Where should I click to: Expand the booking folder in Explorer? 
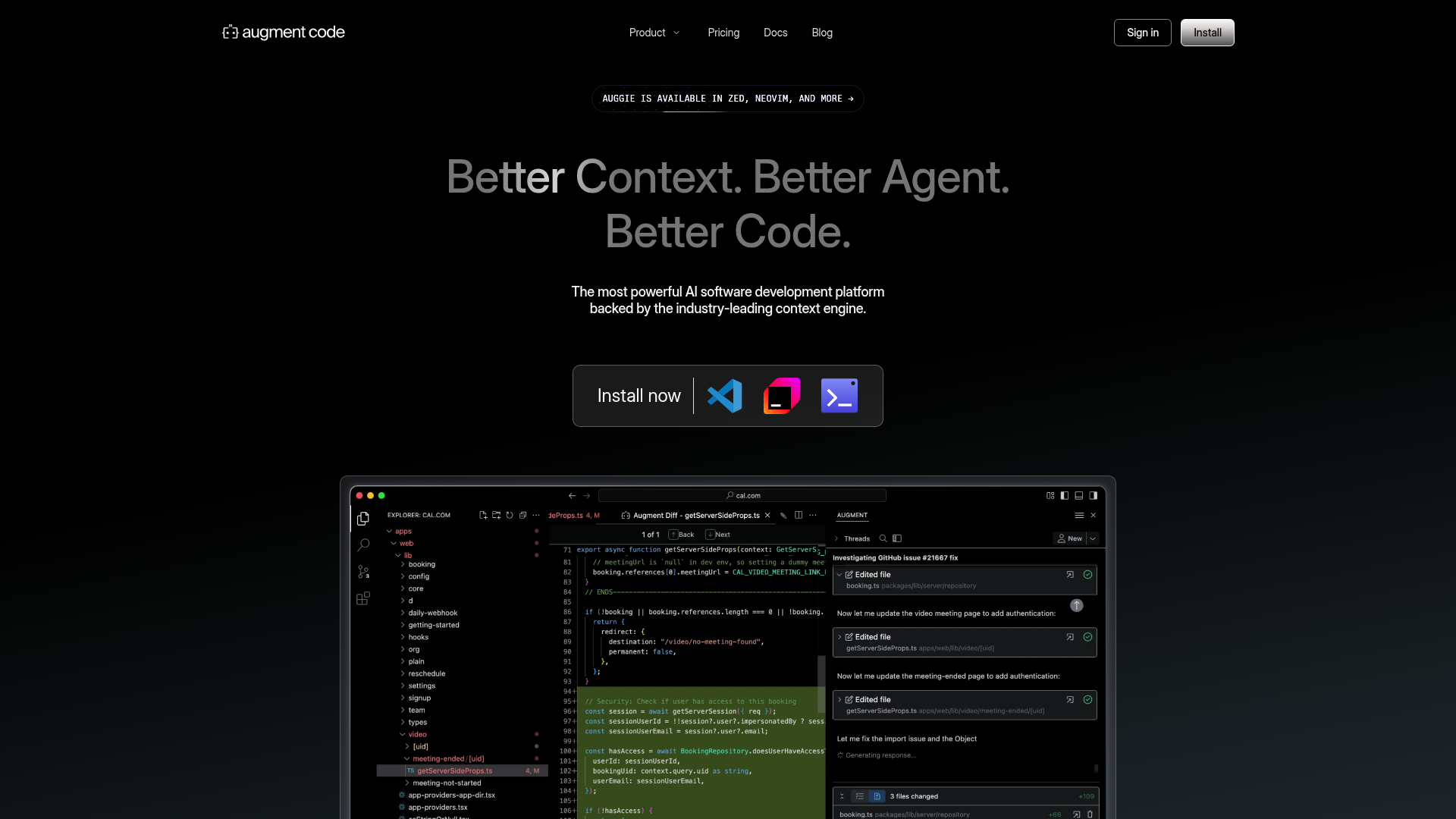[x=421, y=564]
